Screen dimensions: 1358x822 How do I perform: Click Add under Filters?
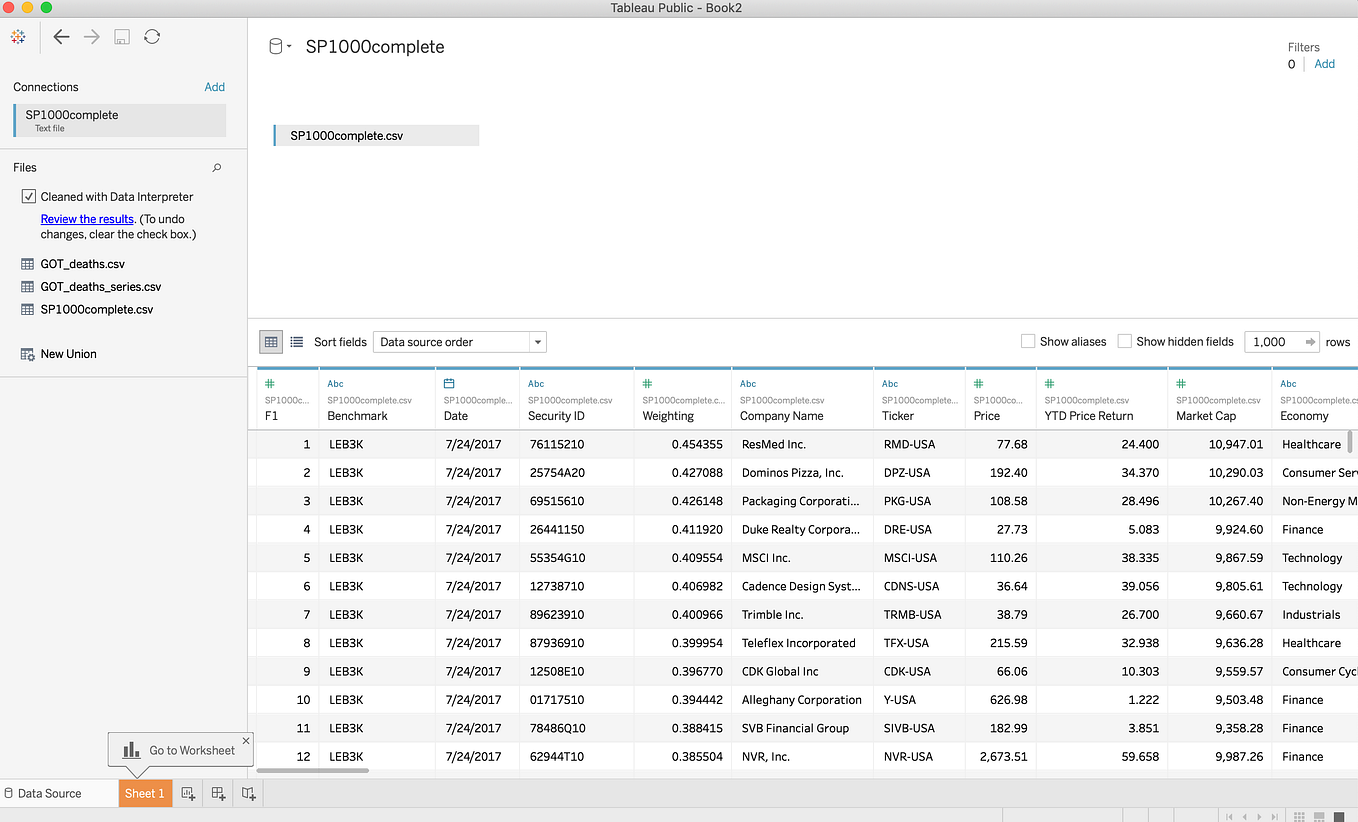coord(1325,63)
